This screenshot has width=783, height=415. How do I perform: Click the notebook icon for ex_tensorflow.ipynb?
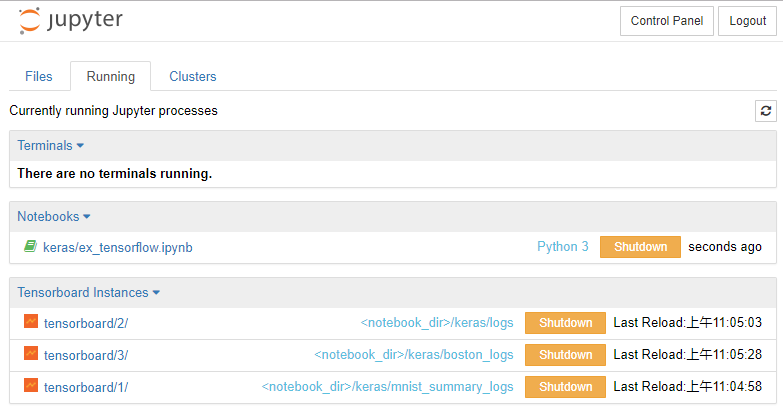[30, 246]
